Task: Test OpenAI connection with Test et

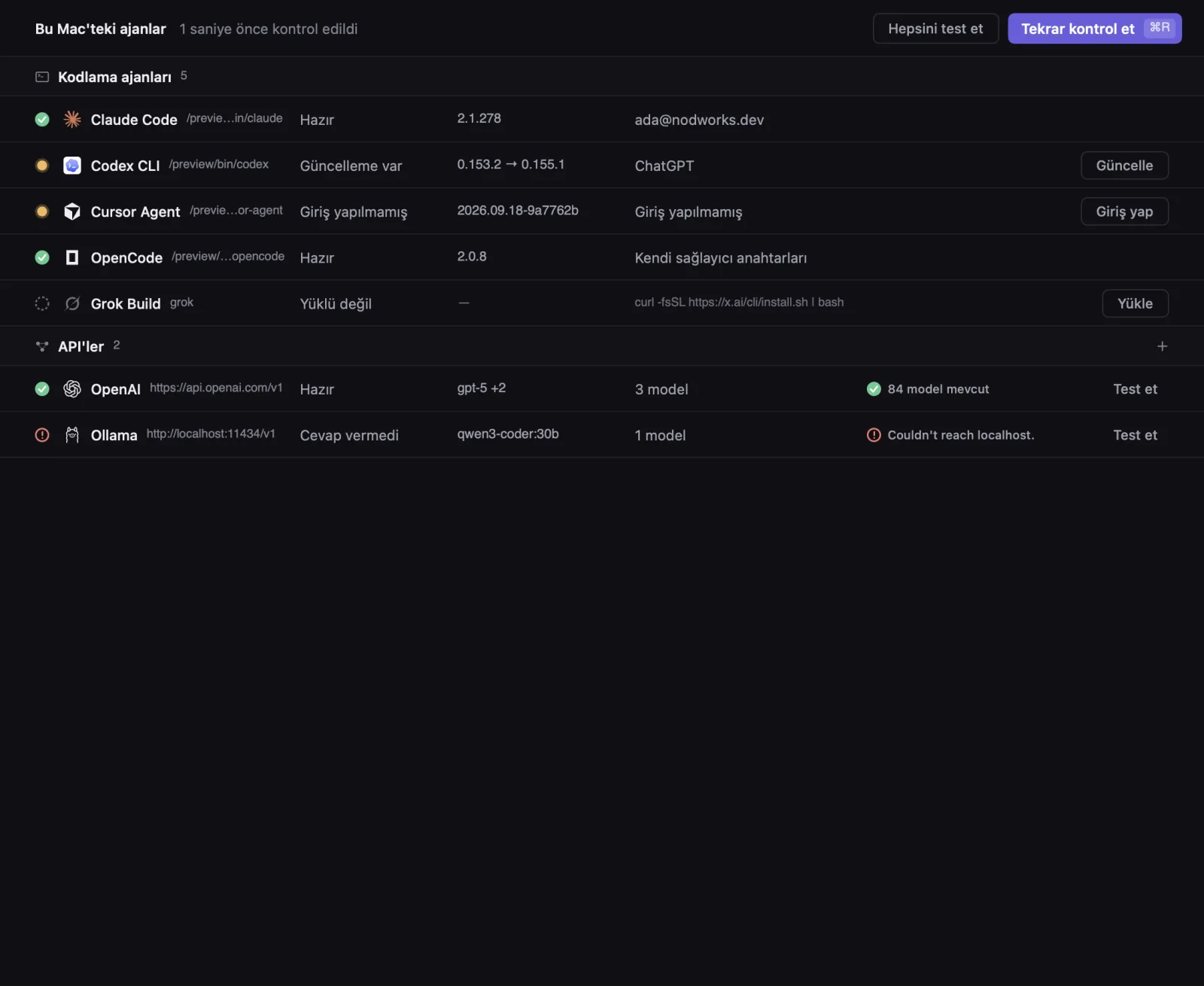Action: click(x=1135, y=388)
